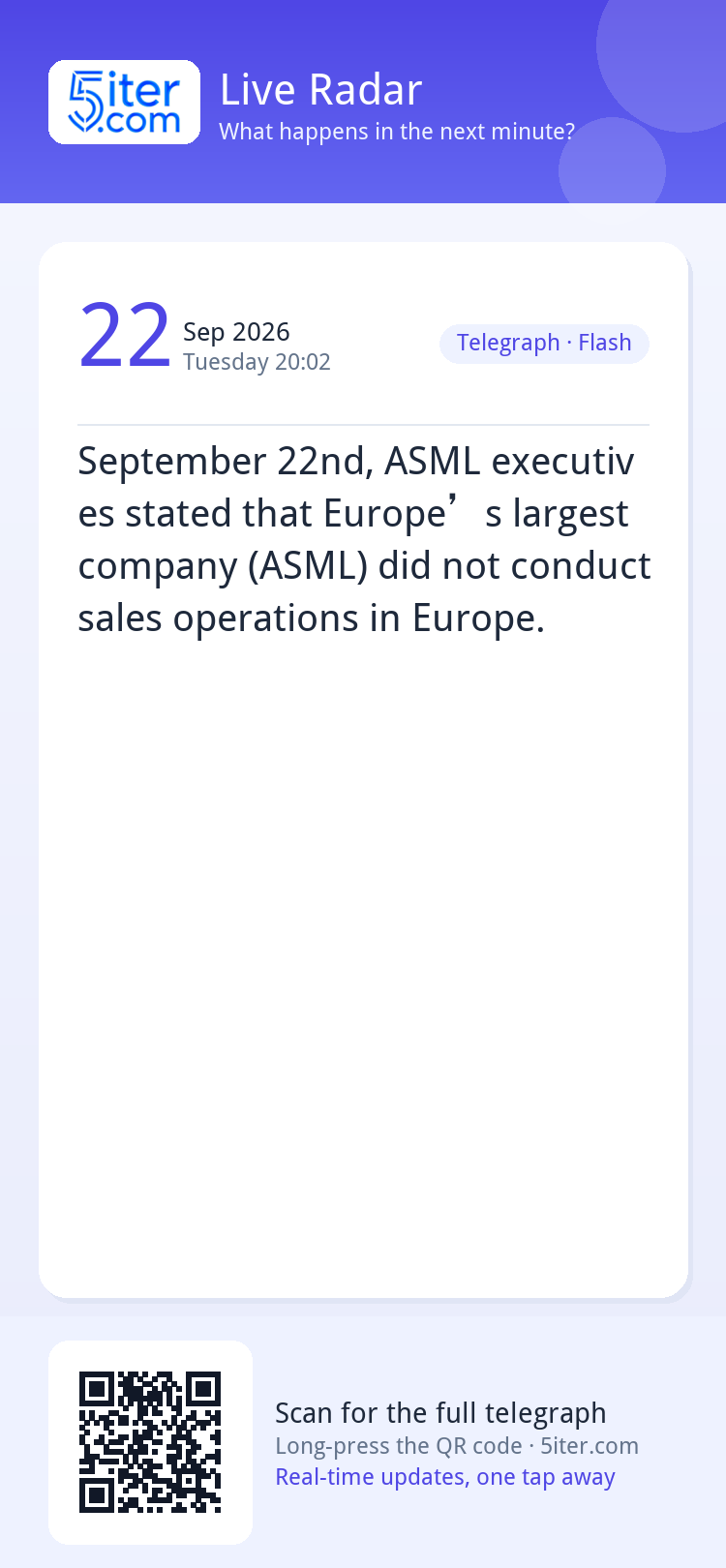
Task: Click the QR code's bottom-left finder square
Action: (x=97, y=1495)
